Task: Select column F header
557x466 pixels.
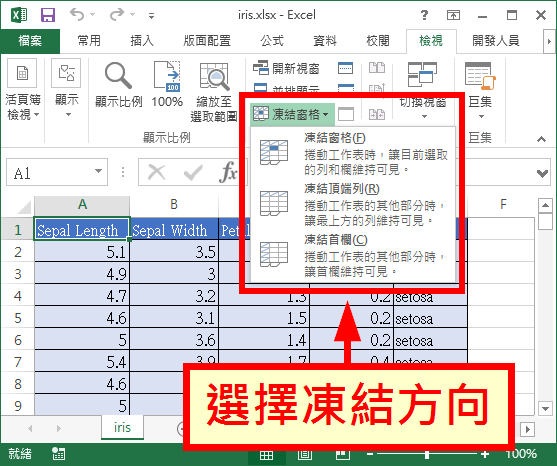Action: pos(503,205)
